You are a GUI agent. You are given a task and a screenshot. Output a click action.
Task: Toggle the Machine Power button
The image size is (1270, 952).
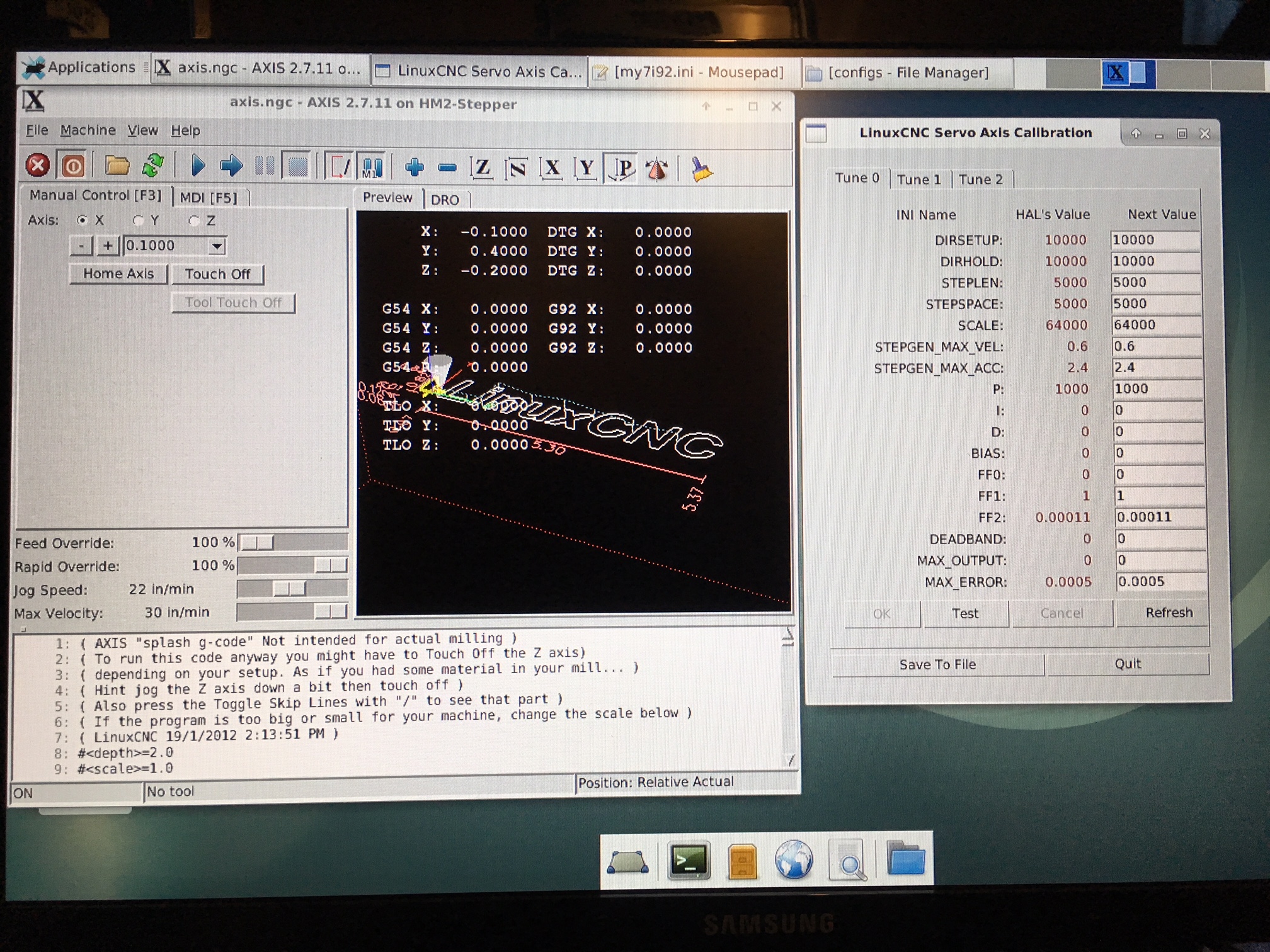(72, 166)
